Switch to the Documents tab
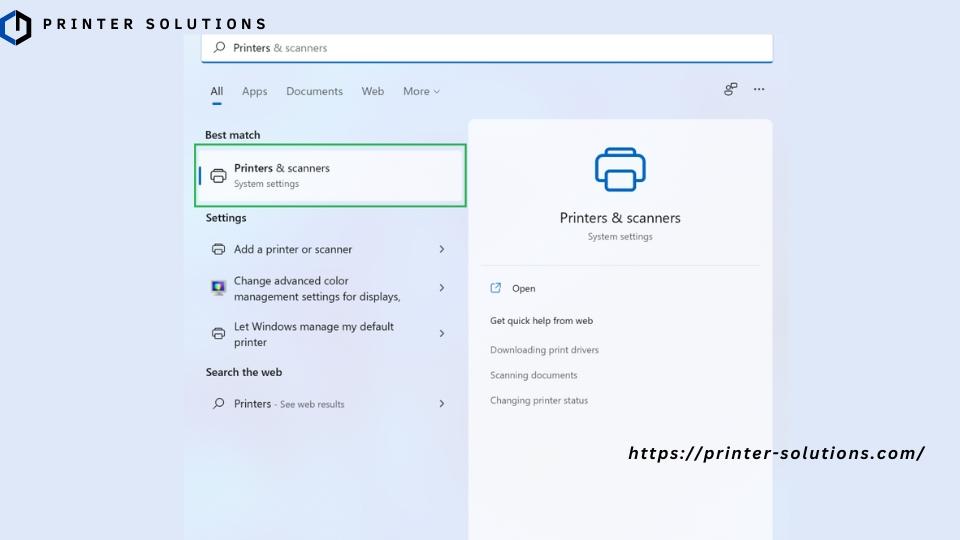Viewport: 960px width, 540px height. click(314, 91)
